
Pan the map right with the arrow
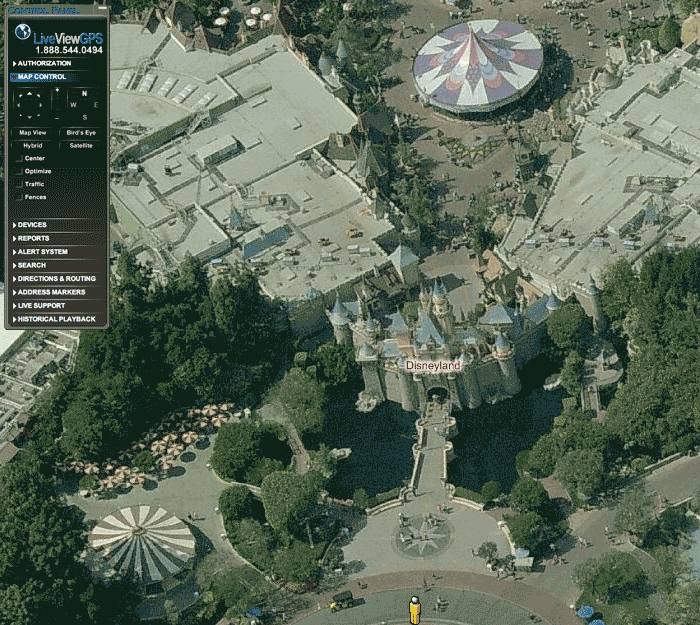(x=42, y=104)
